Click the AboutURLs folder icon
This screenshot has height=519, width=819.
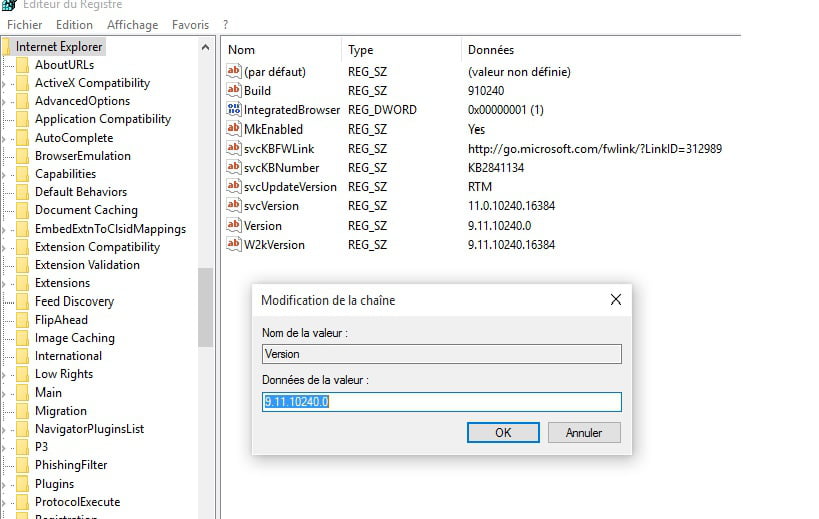coord(22,65)
